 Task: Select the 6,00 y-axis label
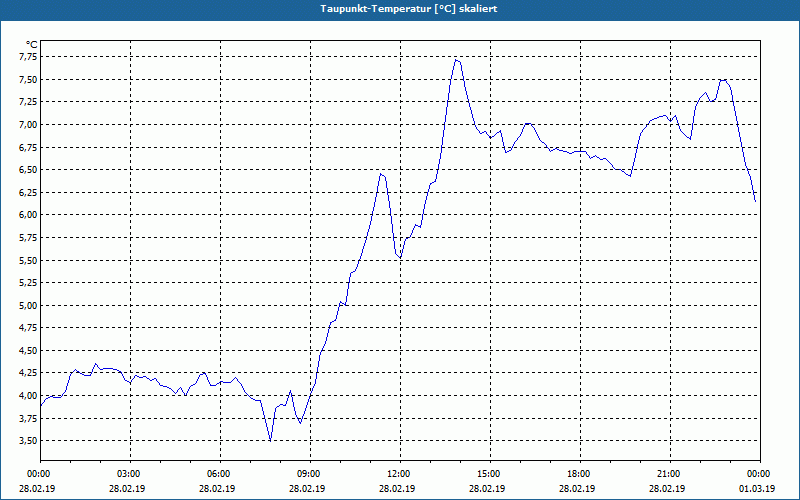tap(28, 215)
